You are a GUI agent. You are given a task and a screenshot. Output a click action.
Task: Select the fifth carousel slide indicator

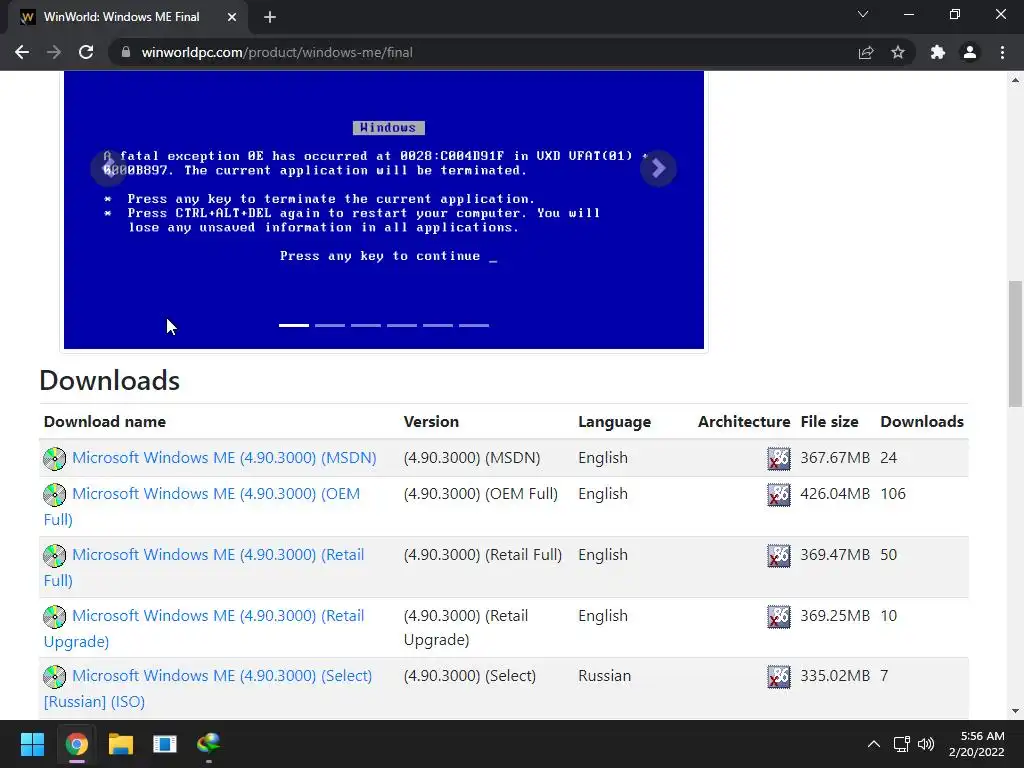click(x=438, y=325)
